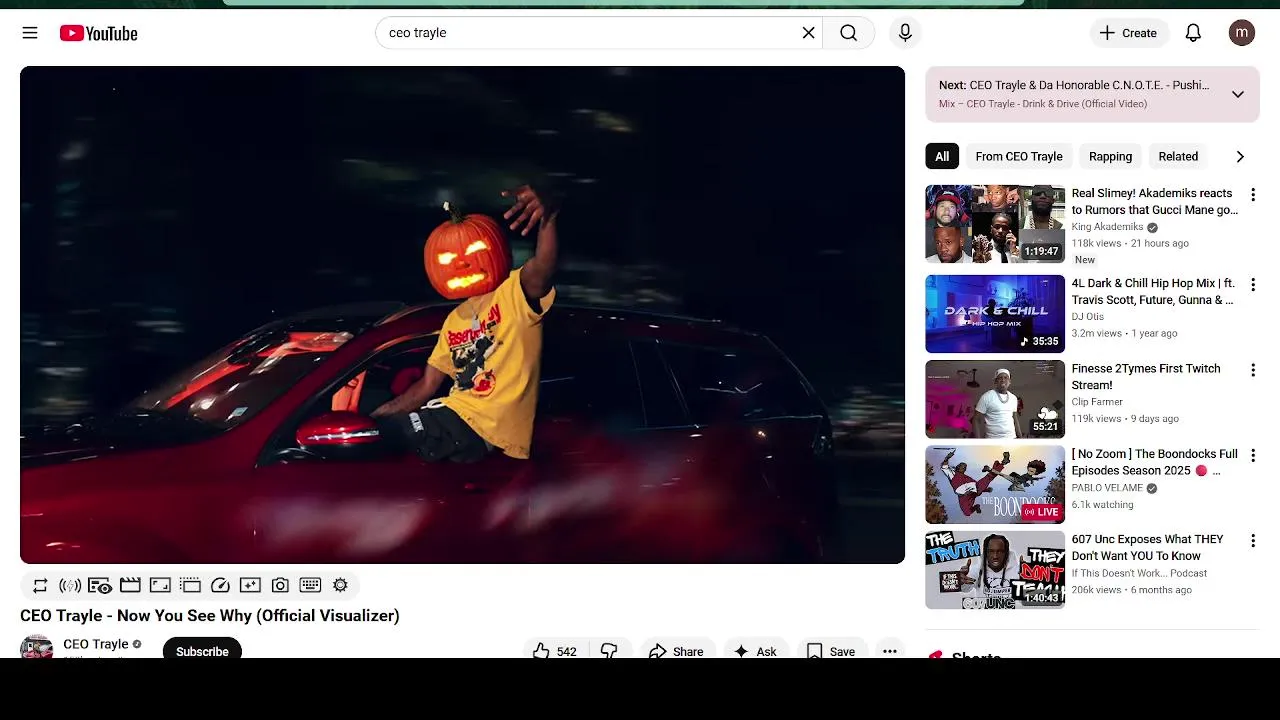Share the video
Screen dimensions: 1280x720
click(677, 650)
